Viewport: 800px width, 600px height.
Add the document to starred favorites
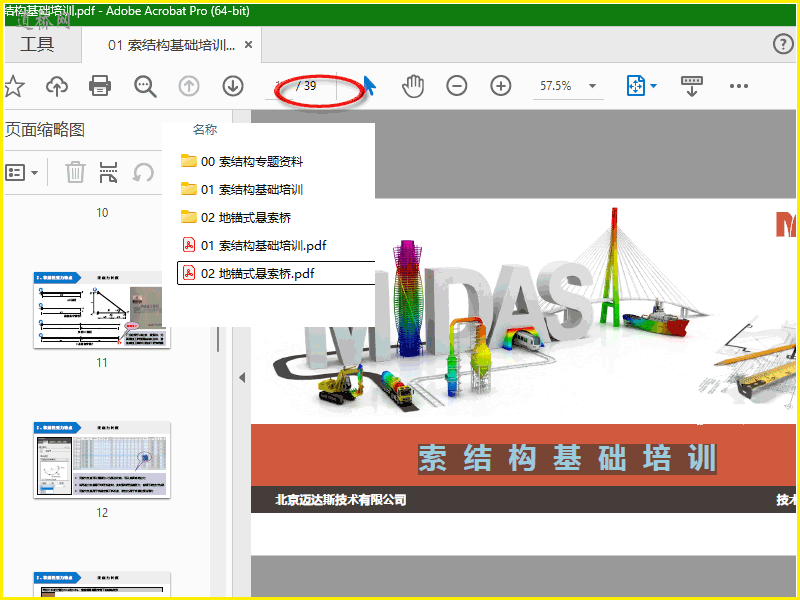tap(14, 86)
